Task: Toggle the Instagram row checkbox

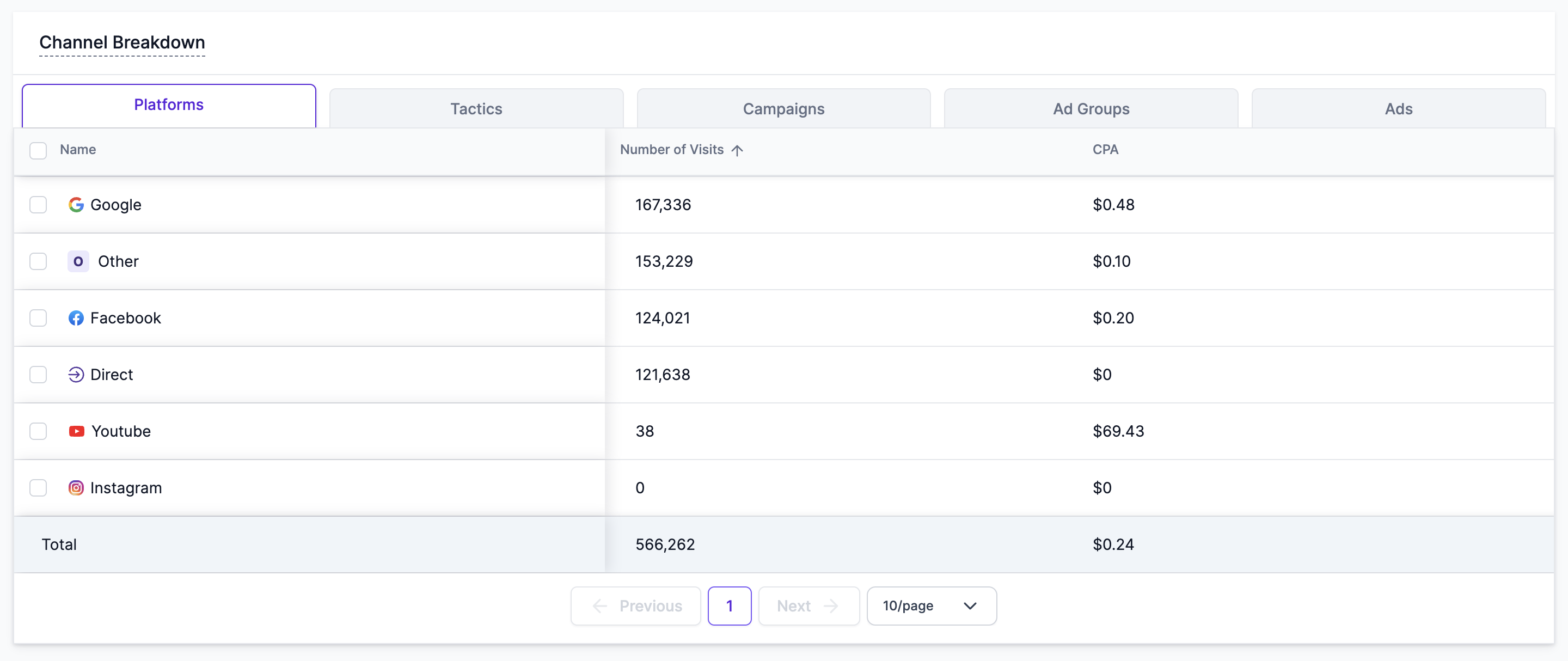Action: (x=38, y=487)
